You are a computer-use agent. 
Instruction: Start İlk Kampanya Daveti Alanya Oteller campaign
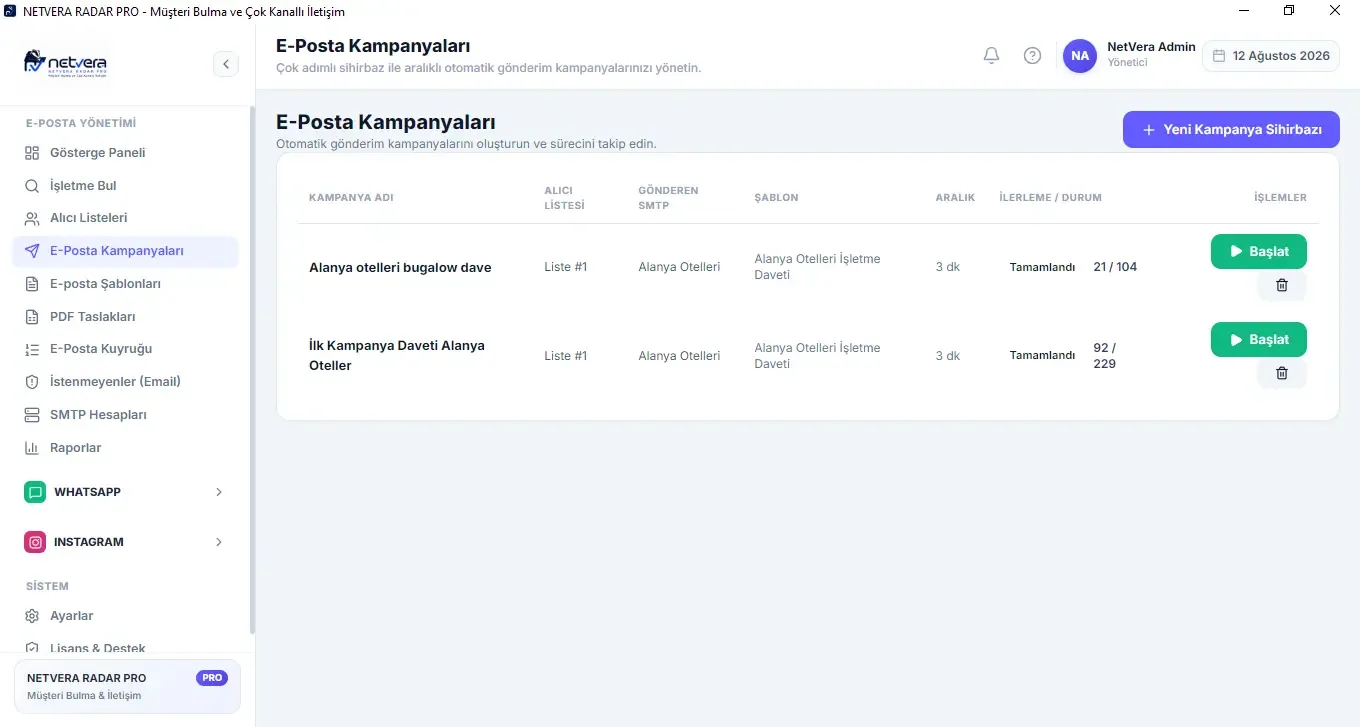pos(1258,340)
